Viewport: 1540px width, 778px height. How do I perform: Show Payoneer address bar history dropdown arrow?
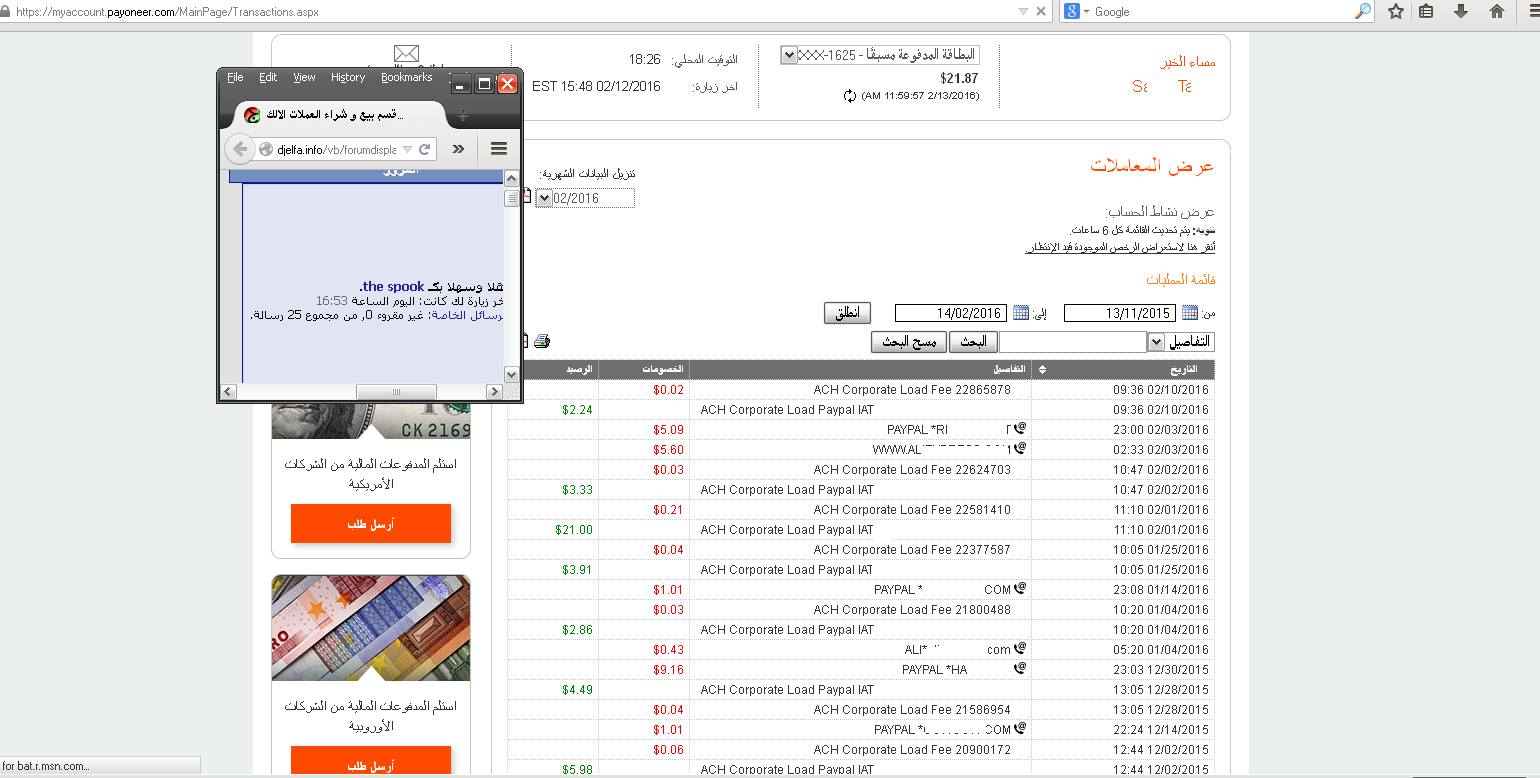point(1023,11)
